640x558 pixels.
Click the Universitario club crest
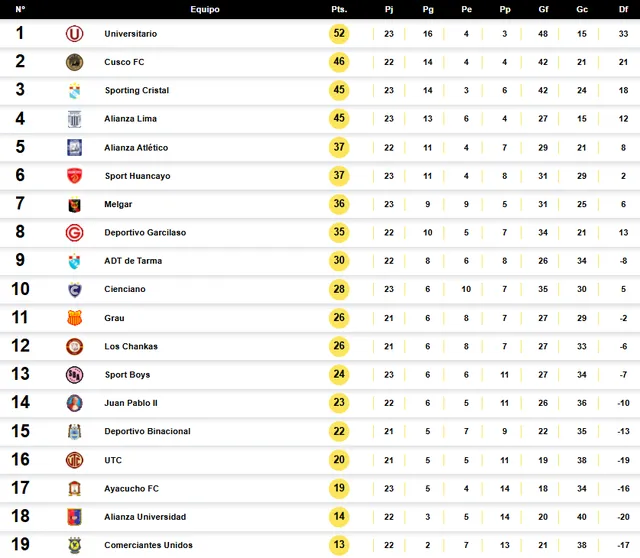pyautogui.click(x=74, y=33)
